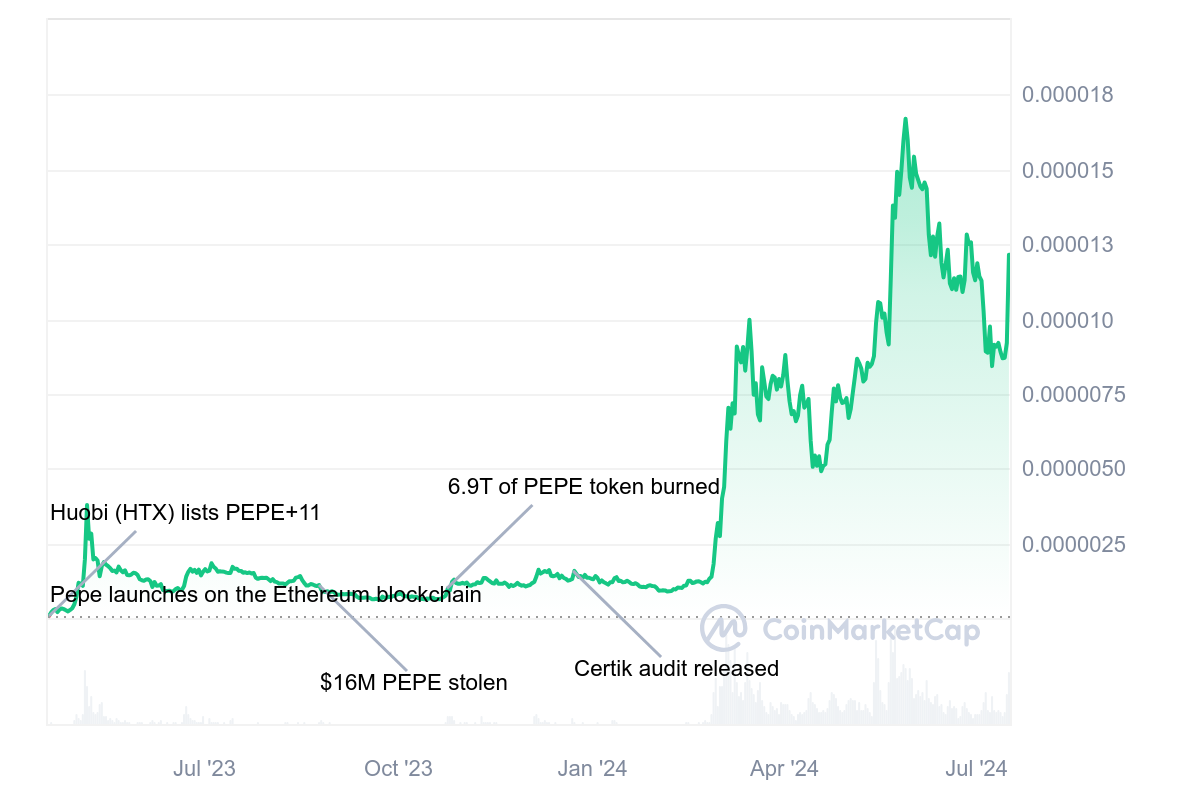Click the 0.000010 y-axis value
1200x800 pixels.
coord(1067,320)
